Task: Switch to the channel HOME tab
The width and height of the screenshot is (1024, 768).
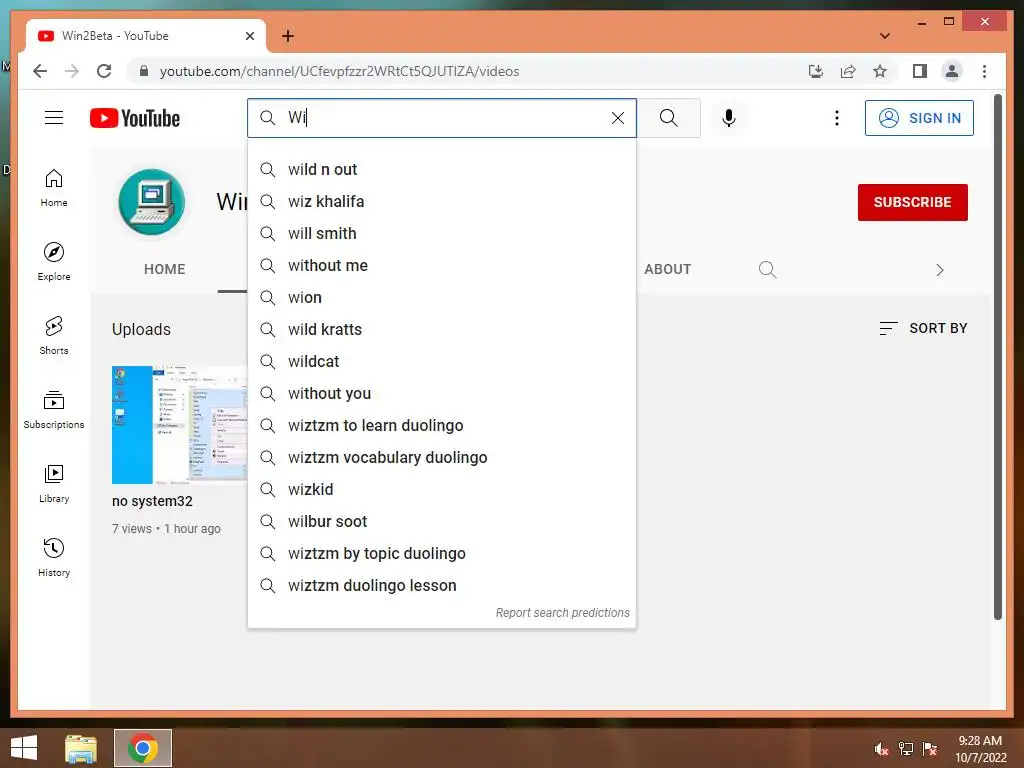Action: tap(165, 269)
